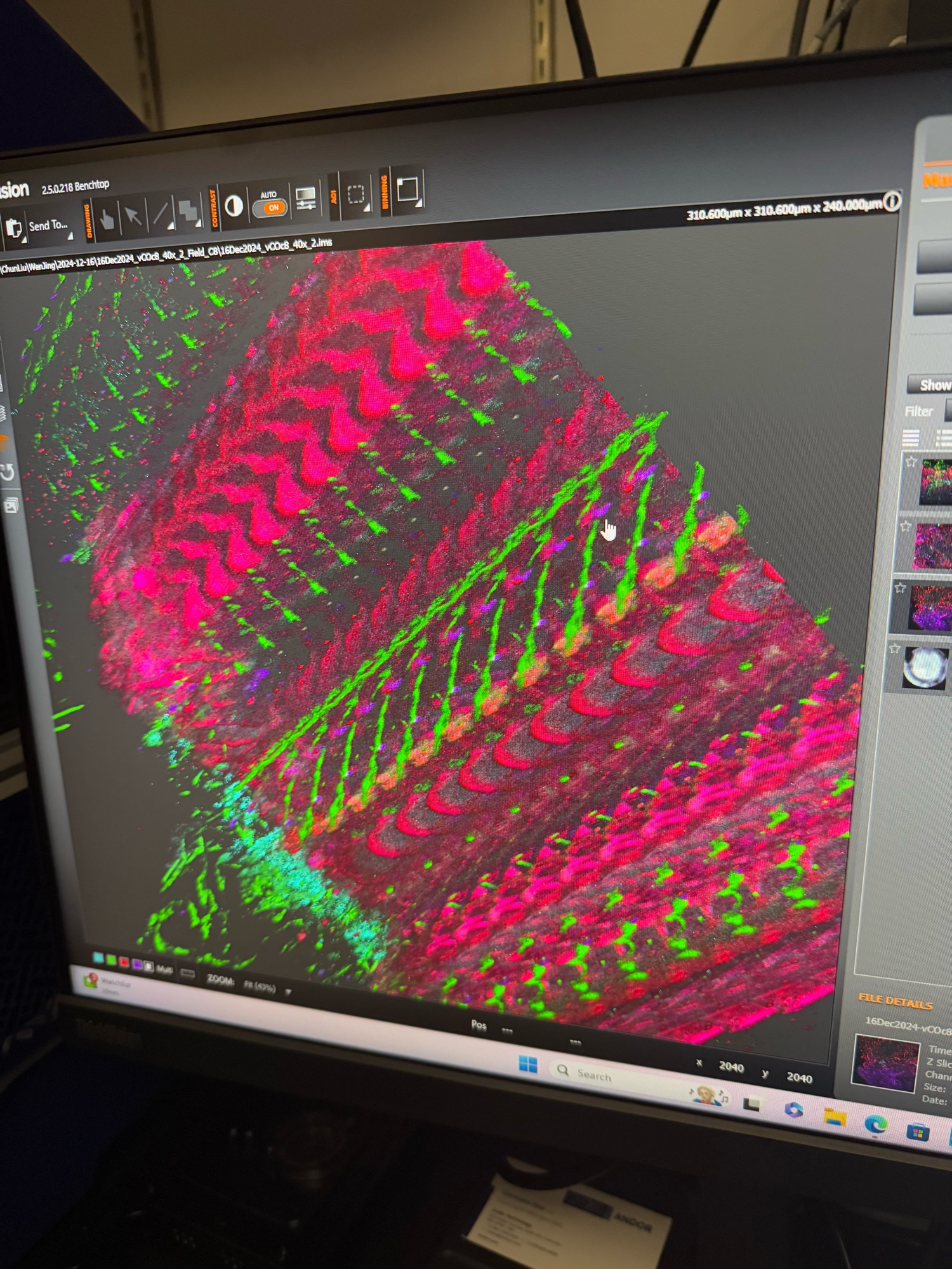This screenshot has height=1269, width=952.
Task: Open the histogram levels adjustment icon
Action: (x=306, y=198)
